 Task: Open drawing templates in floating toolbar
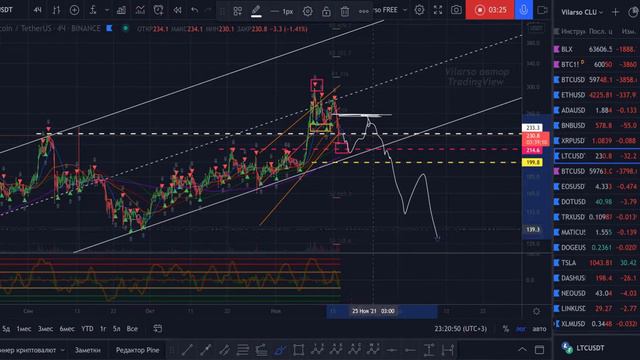click(238, 11)
